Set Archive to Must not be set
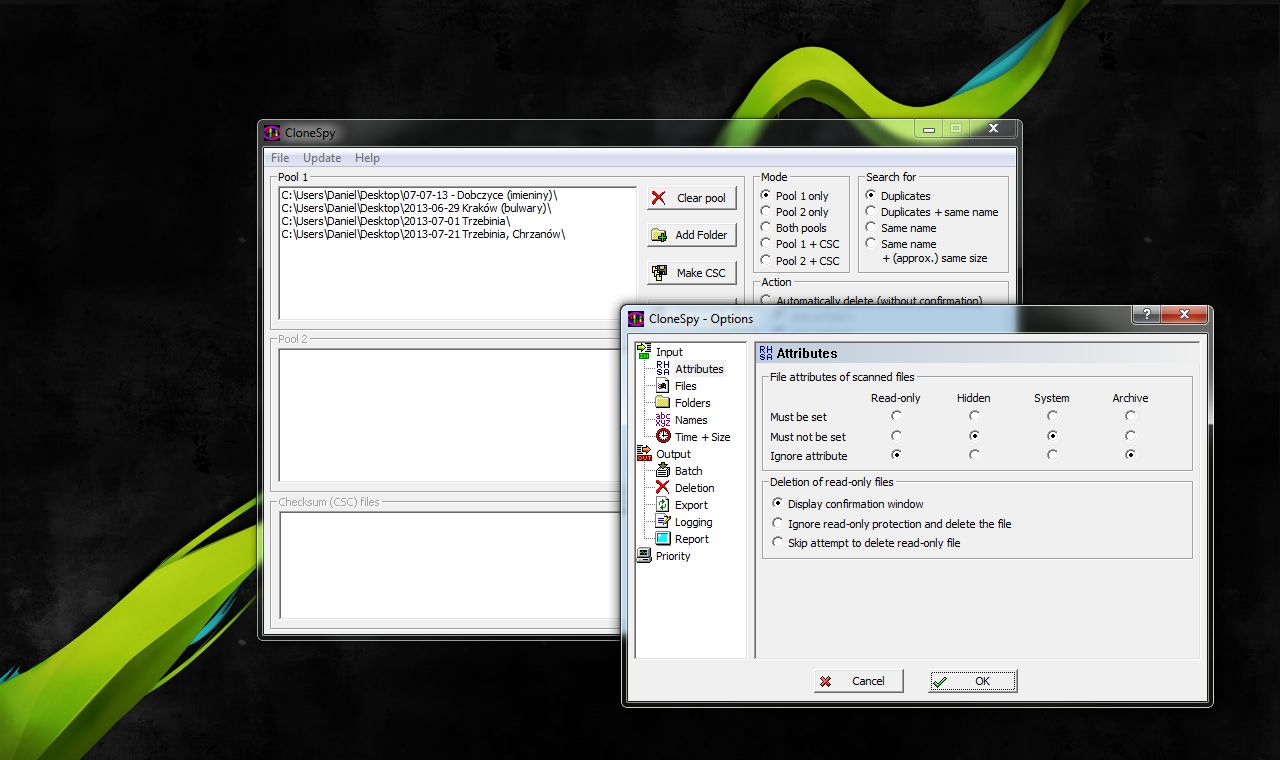1280x760 pixels. pos(1130,435)
